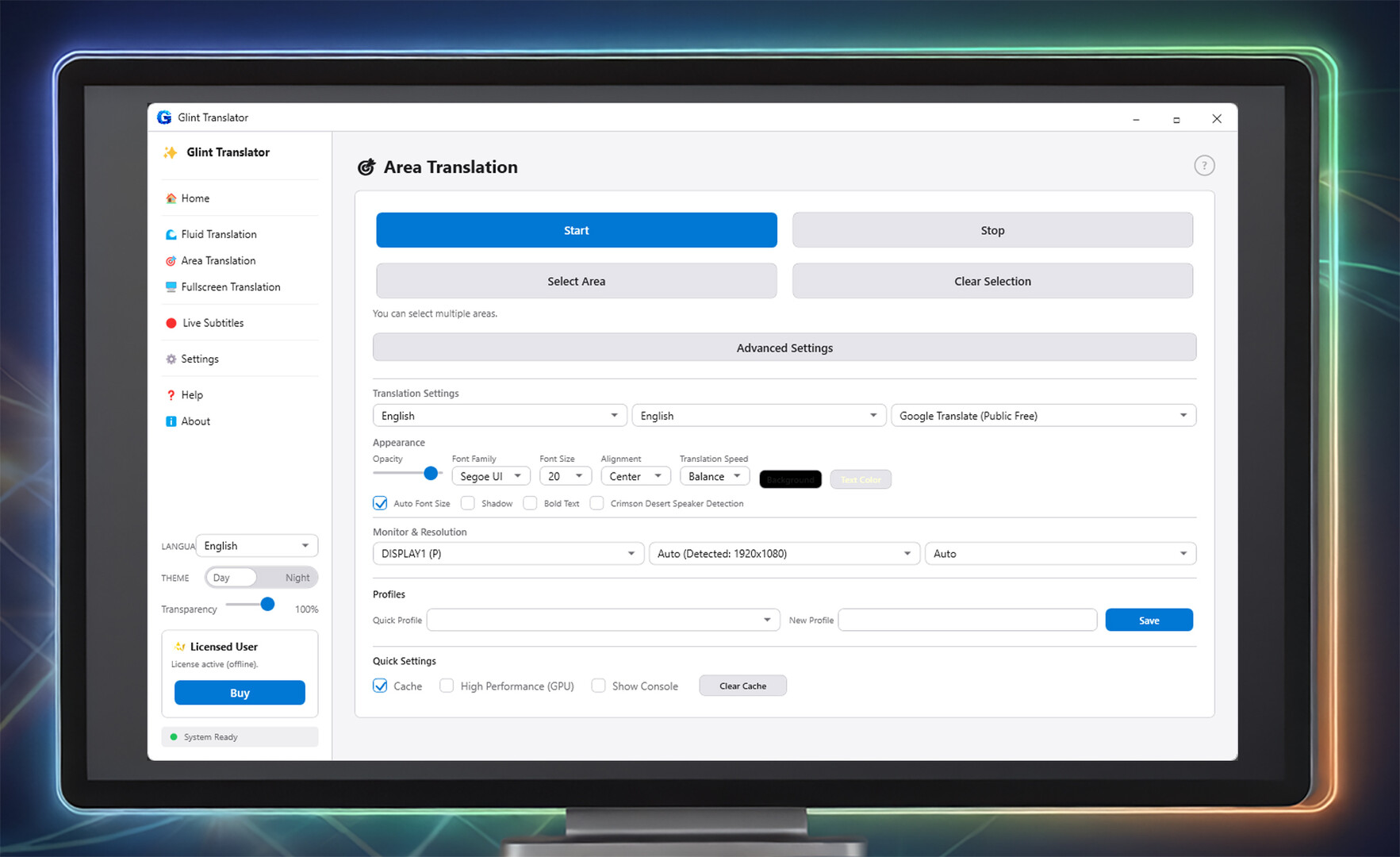Click the blue Start button
The height and width of the screenshot is (857, 1400).
(x=577, y=230)
